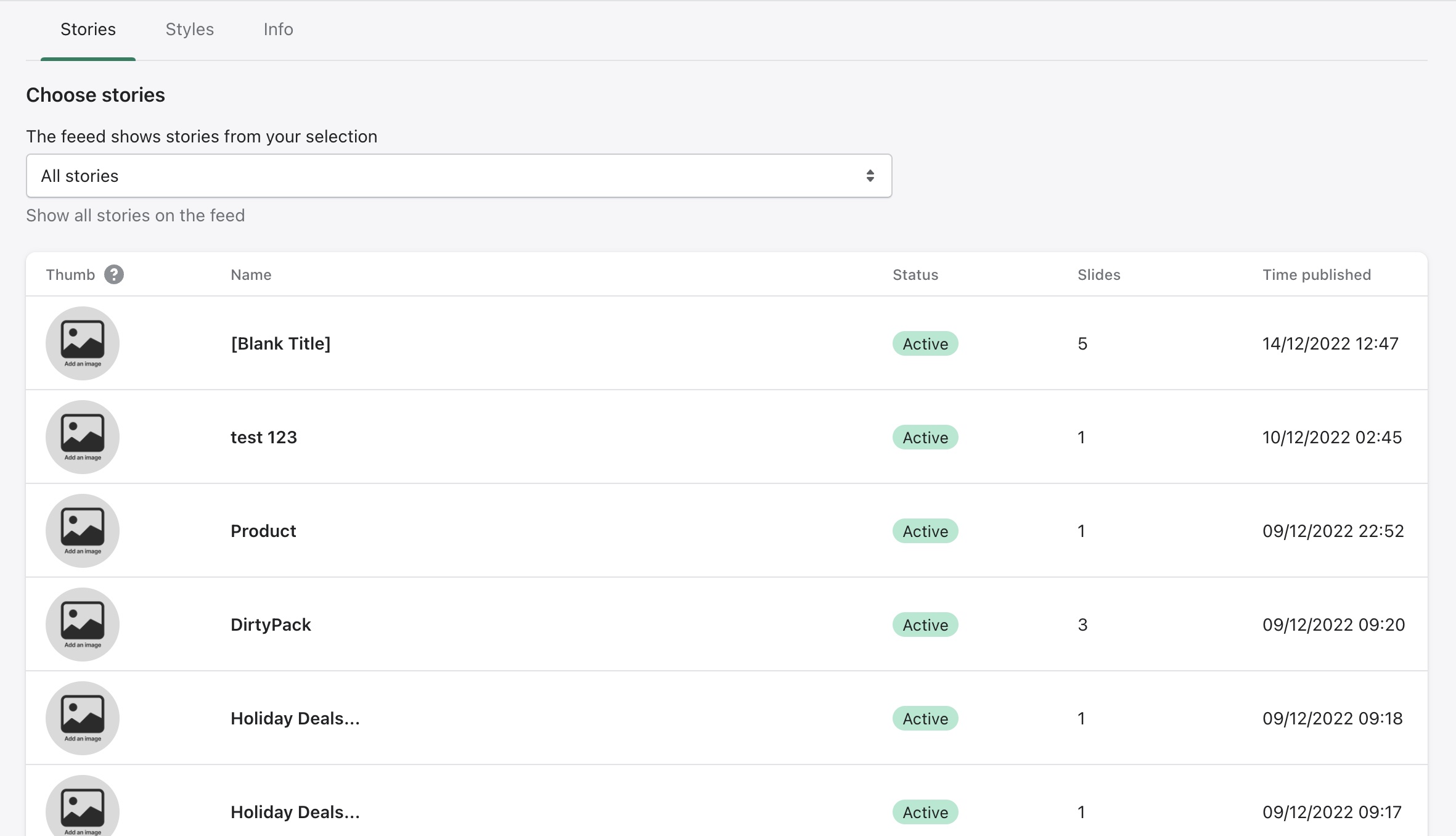Click the dropdown up-down arrow indicator
Screen dimensions: 1456x836
(870, 176)
